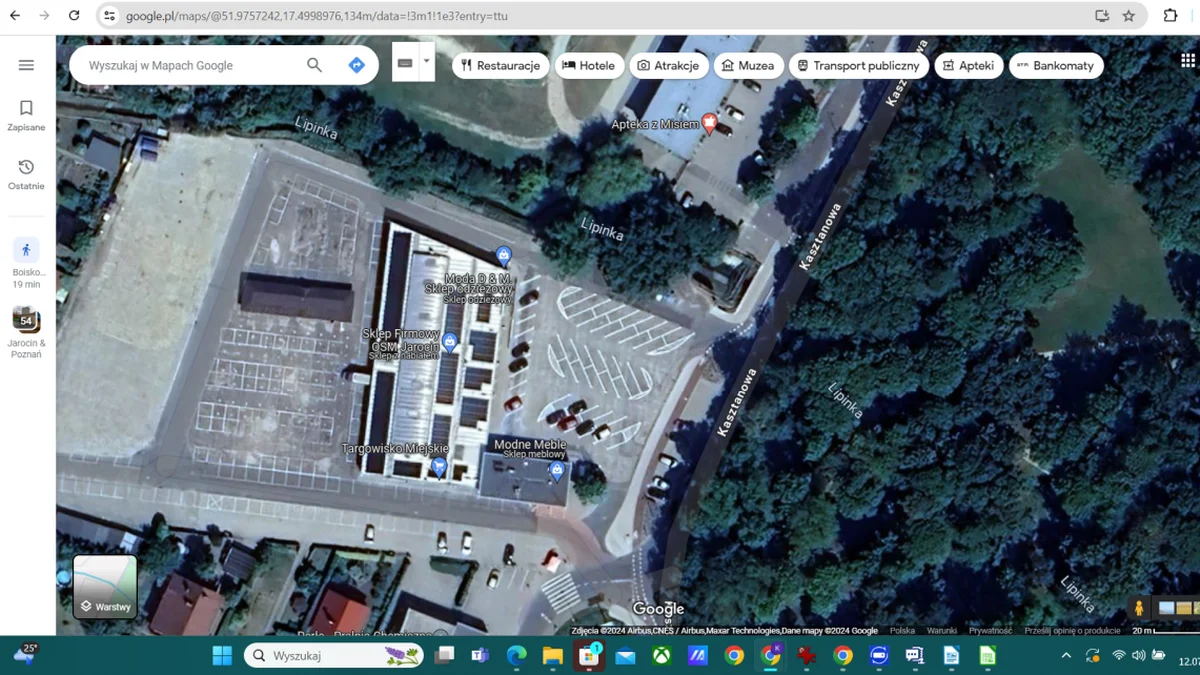Select the Apteka z Misiem map pin

709,123
